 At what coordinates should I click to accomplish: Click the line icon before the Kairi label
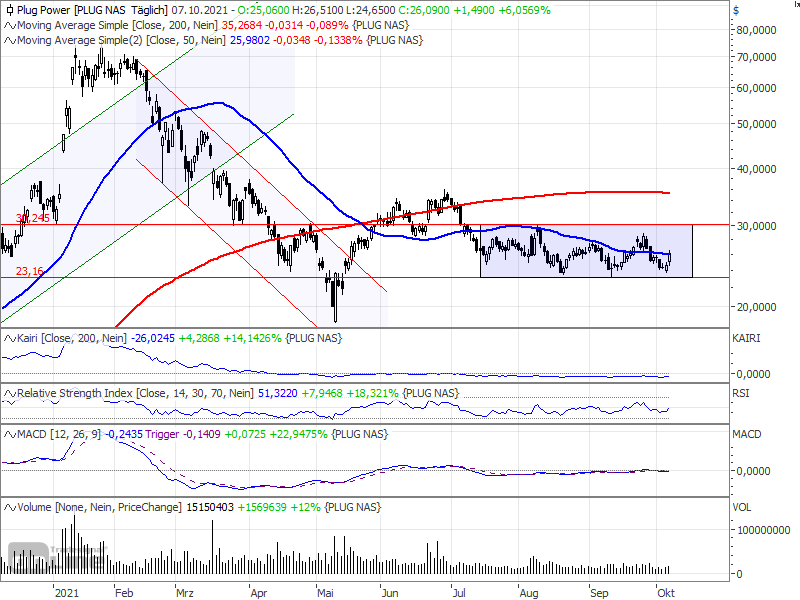point(10,338)
